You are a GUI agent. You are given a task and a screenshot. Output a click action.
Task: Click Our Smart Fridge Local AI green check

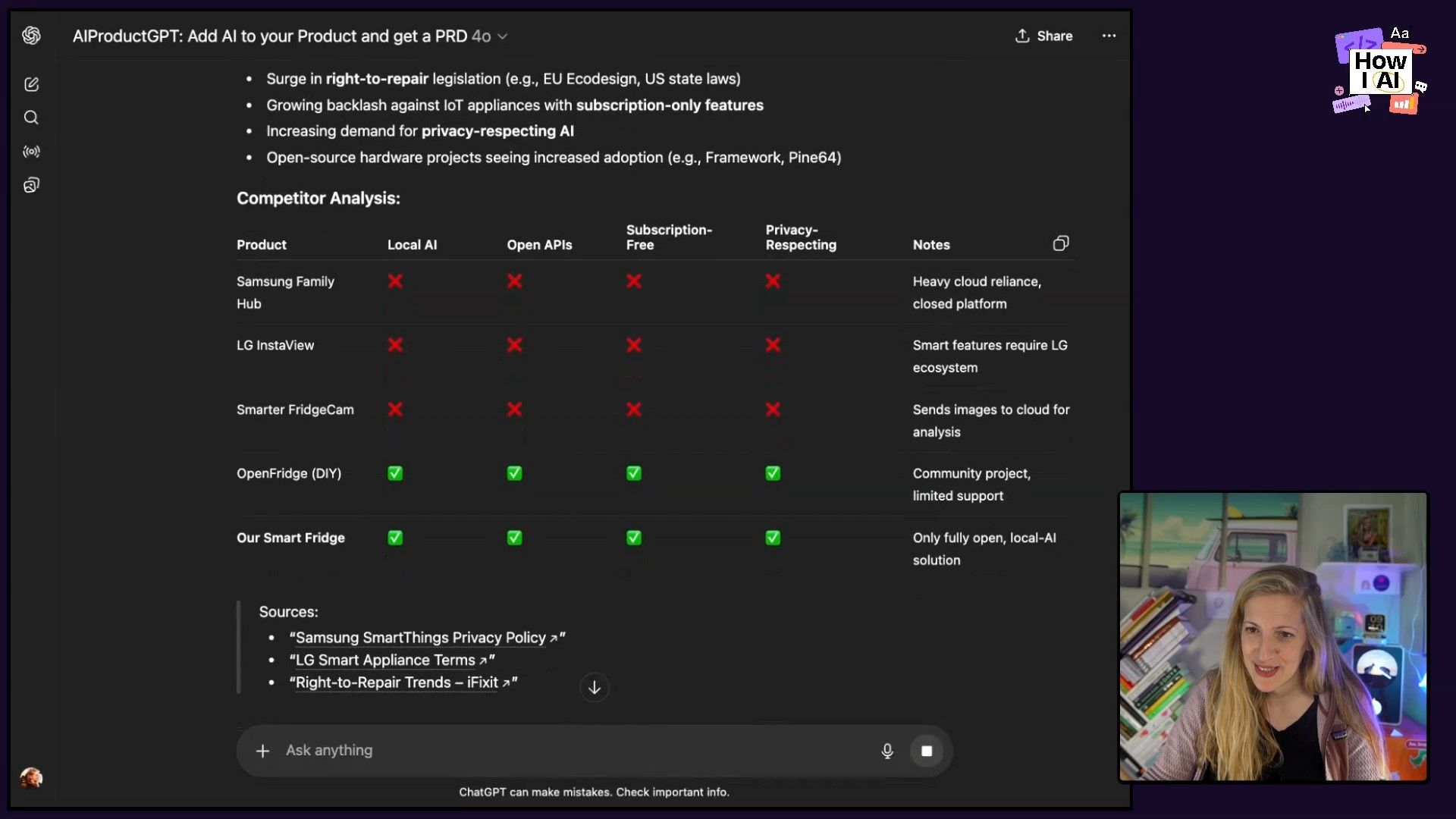395,538
